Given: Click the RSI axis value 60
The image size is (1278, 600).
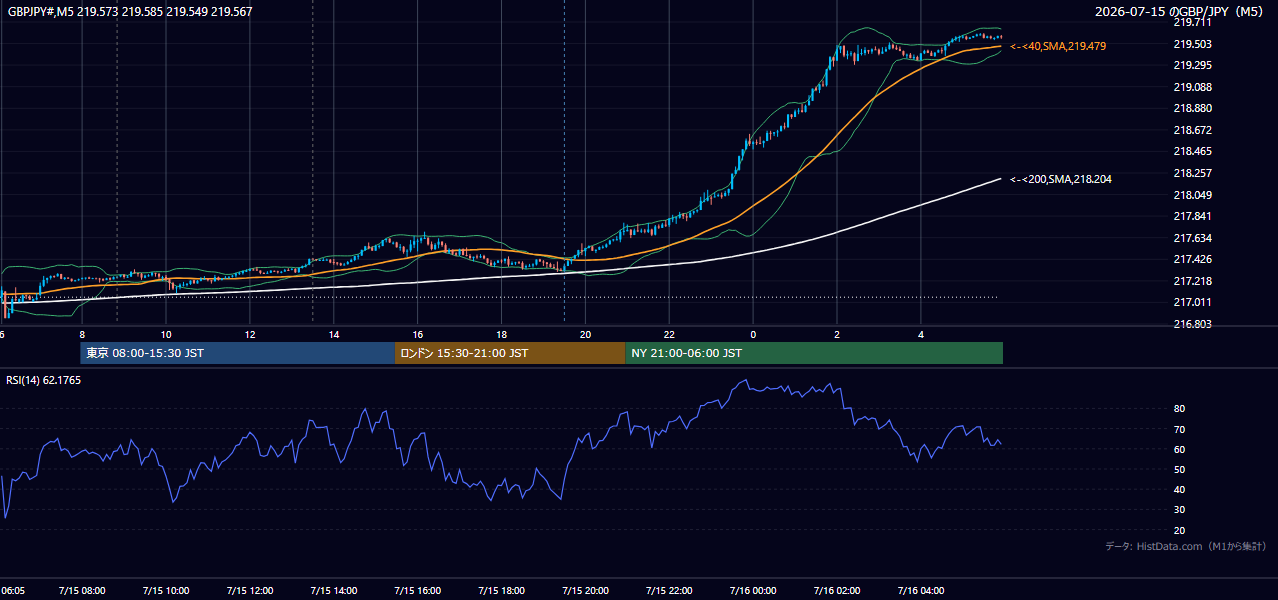Looking at the screenshot, I should point(1179,449).
